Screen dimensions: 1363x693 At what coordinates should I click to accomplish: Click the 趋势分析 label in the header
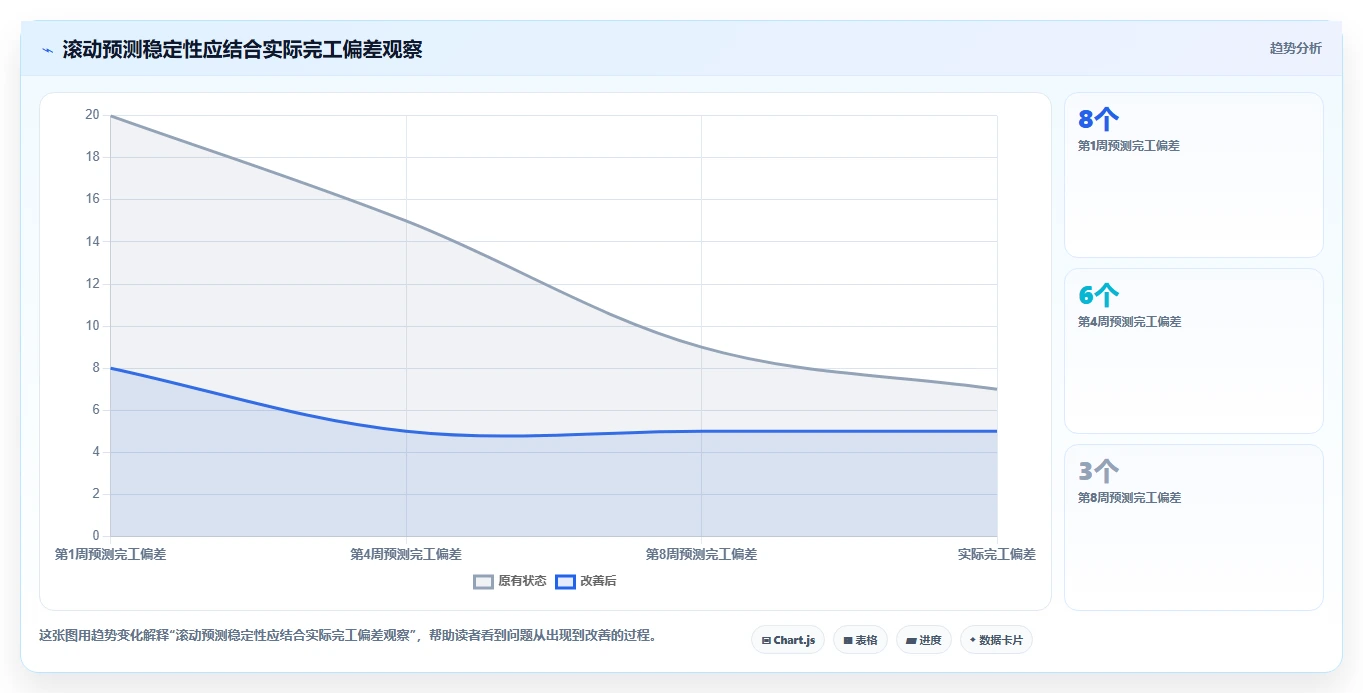(1295, 48)
